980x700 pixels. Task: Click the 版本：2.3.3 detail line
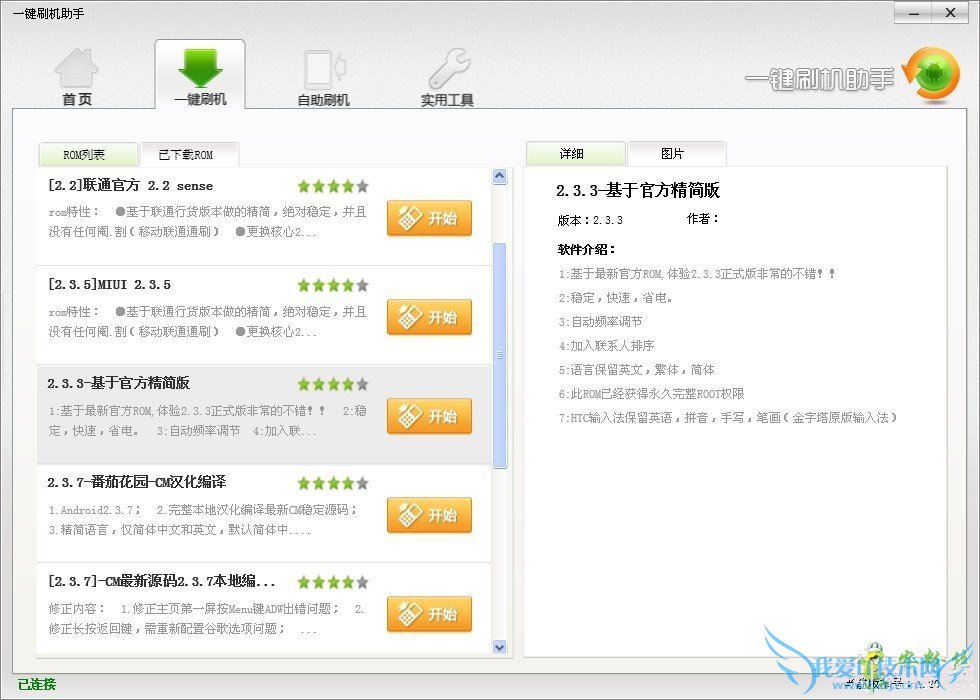[x=590, y=220]
